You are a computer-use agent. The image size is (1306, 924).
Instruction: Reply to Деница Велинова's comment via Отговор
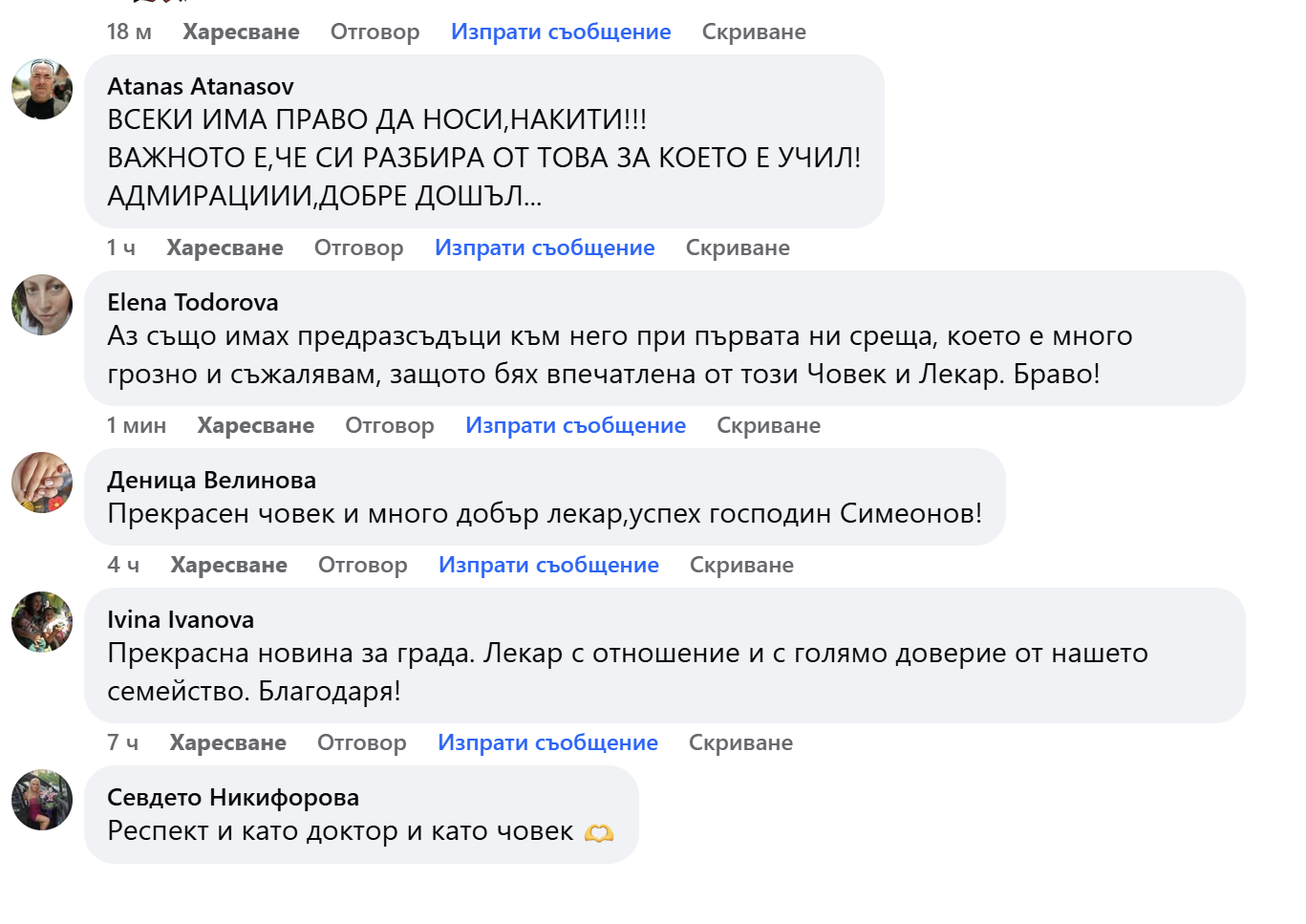tap(362, 565)
